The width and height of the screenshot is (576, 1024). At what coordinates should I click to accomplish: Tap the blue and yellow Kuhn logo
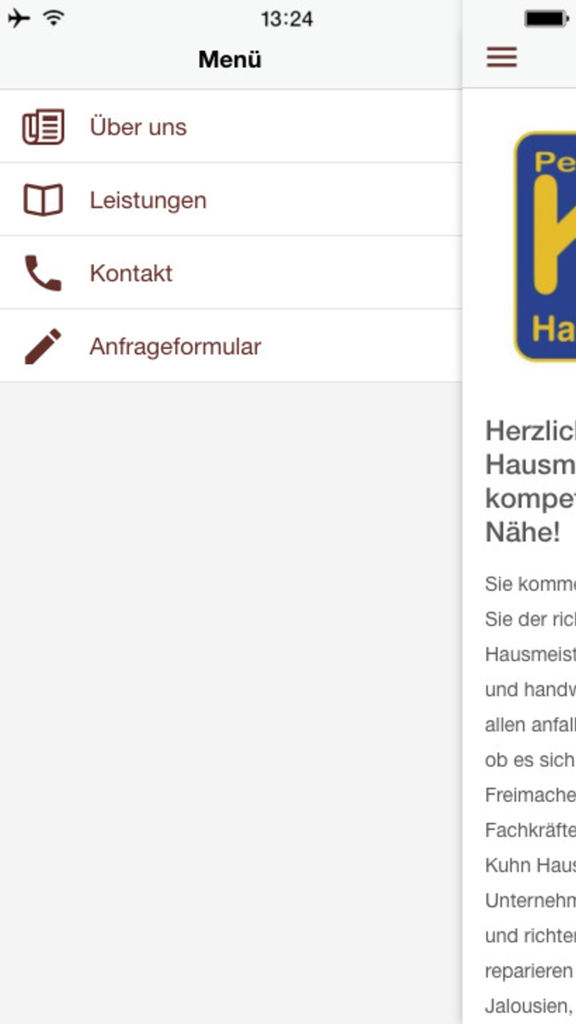[545, 246]
